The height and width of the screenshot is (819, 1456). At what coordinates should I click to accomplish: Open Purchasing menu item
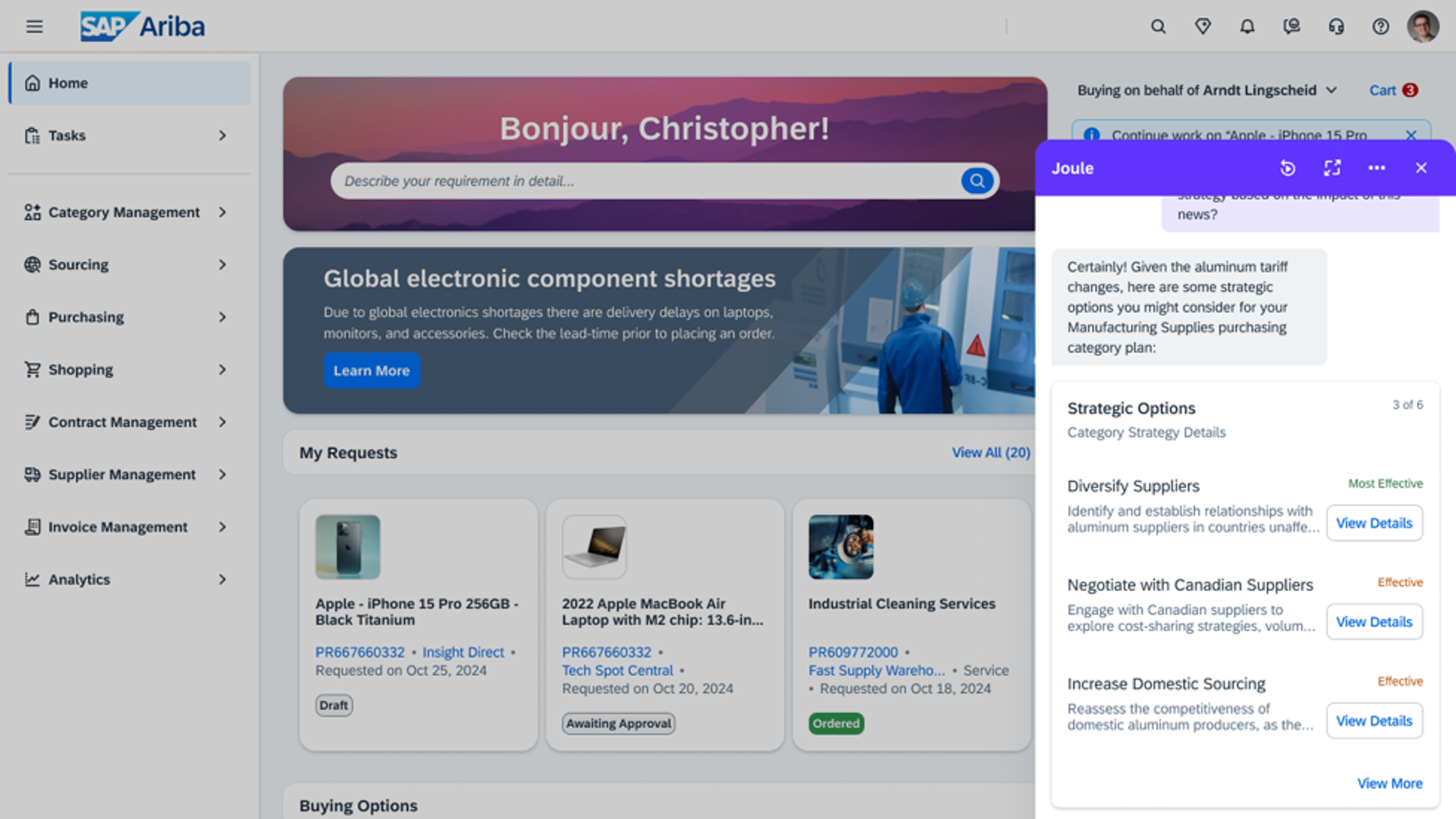click(130, 317)
